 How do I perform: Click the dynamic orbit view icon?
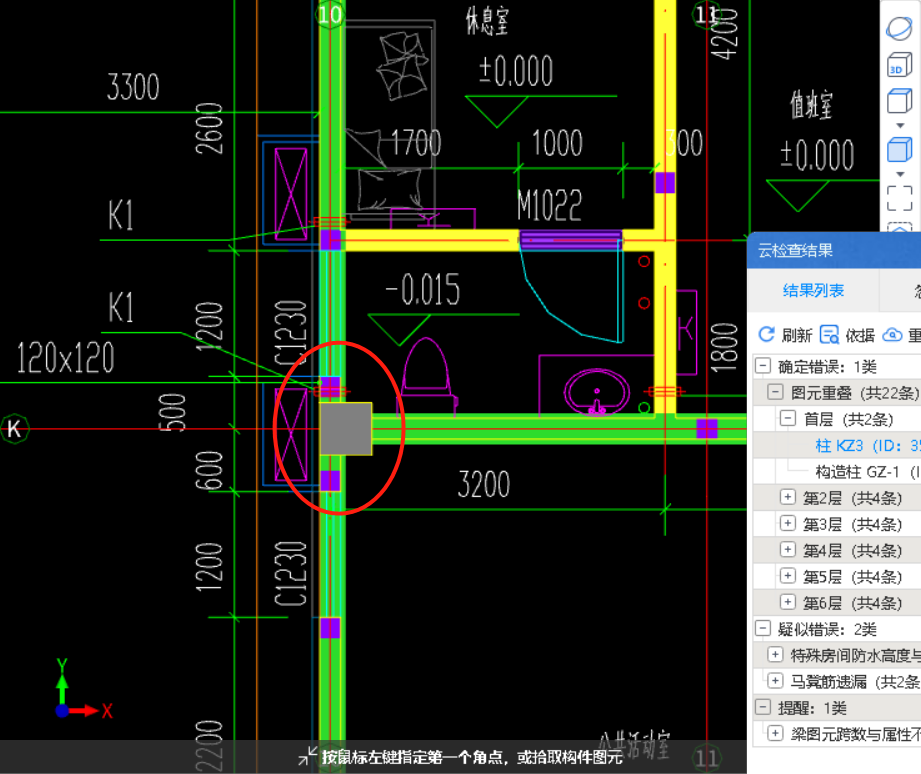[x=899, y=28]
